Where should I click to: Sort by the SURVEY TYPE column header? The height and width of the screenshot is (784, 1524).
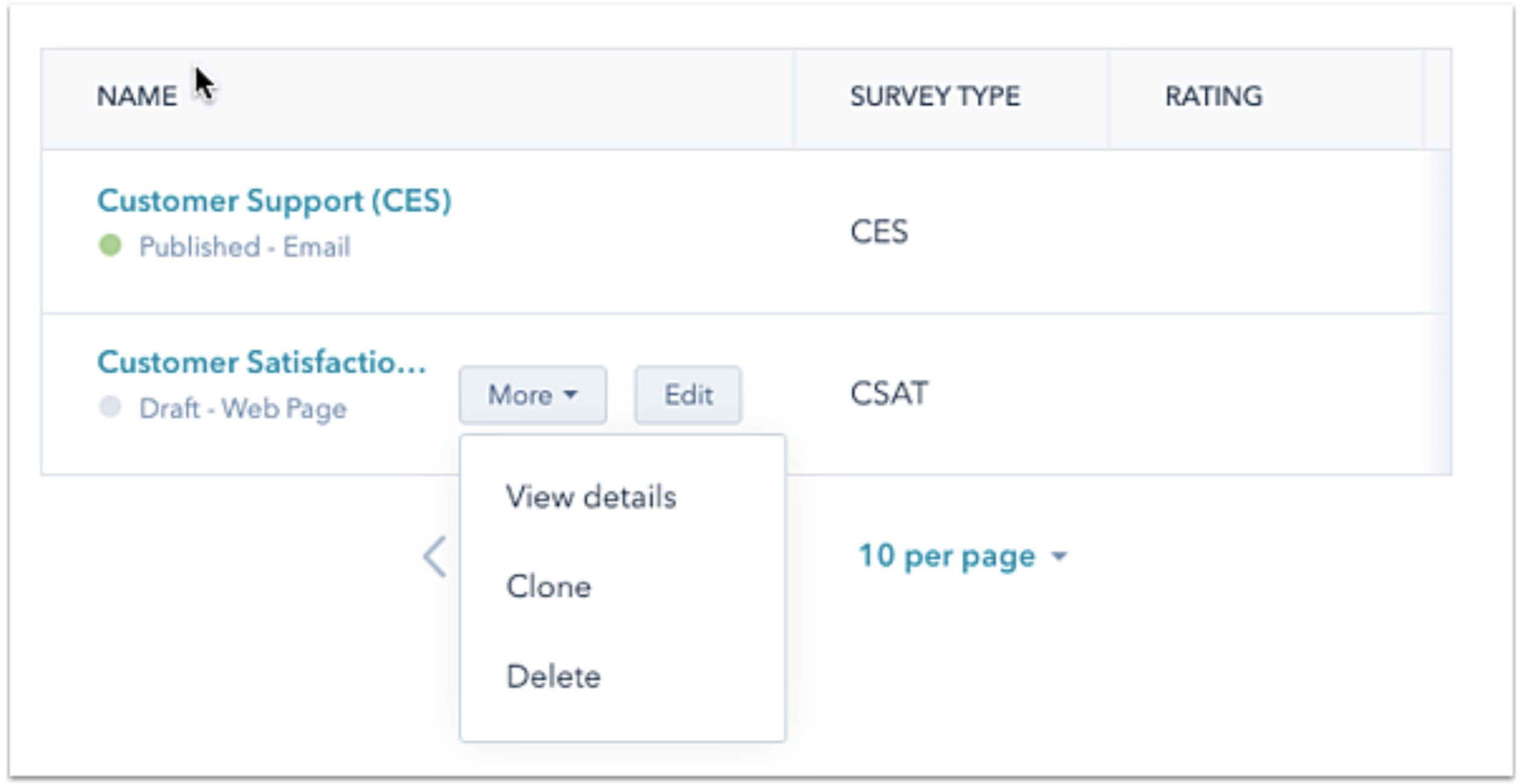(x=934, y=97)
